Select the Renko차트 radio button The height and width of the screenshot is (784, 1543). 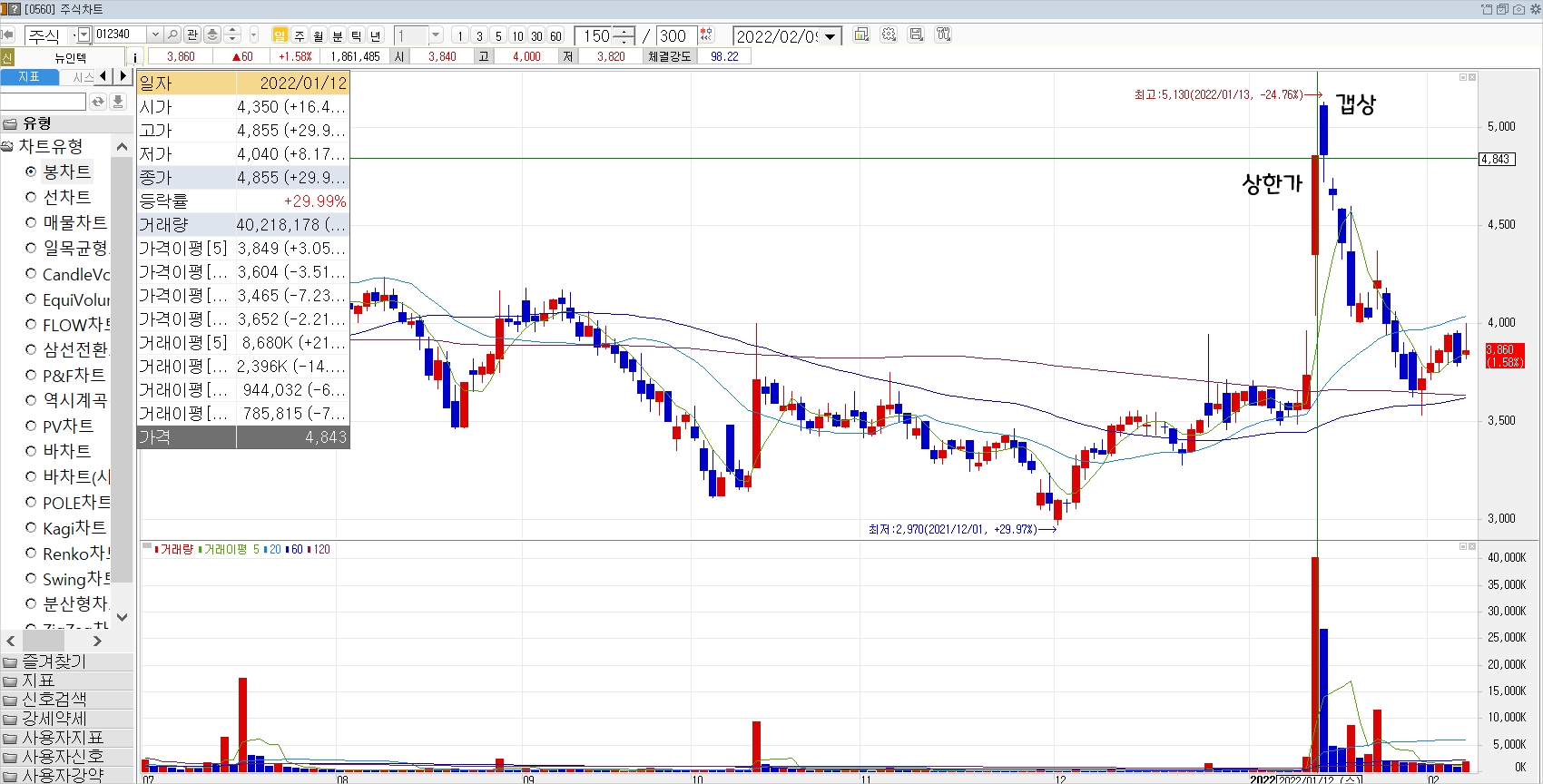tap(31, 553)
